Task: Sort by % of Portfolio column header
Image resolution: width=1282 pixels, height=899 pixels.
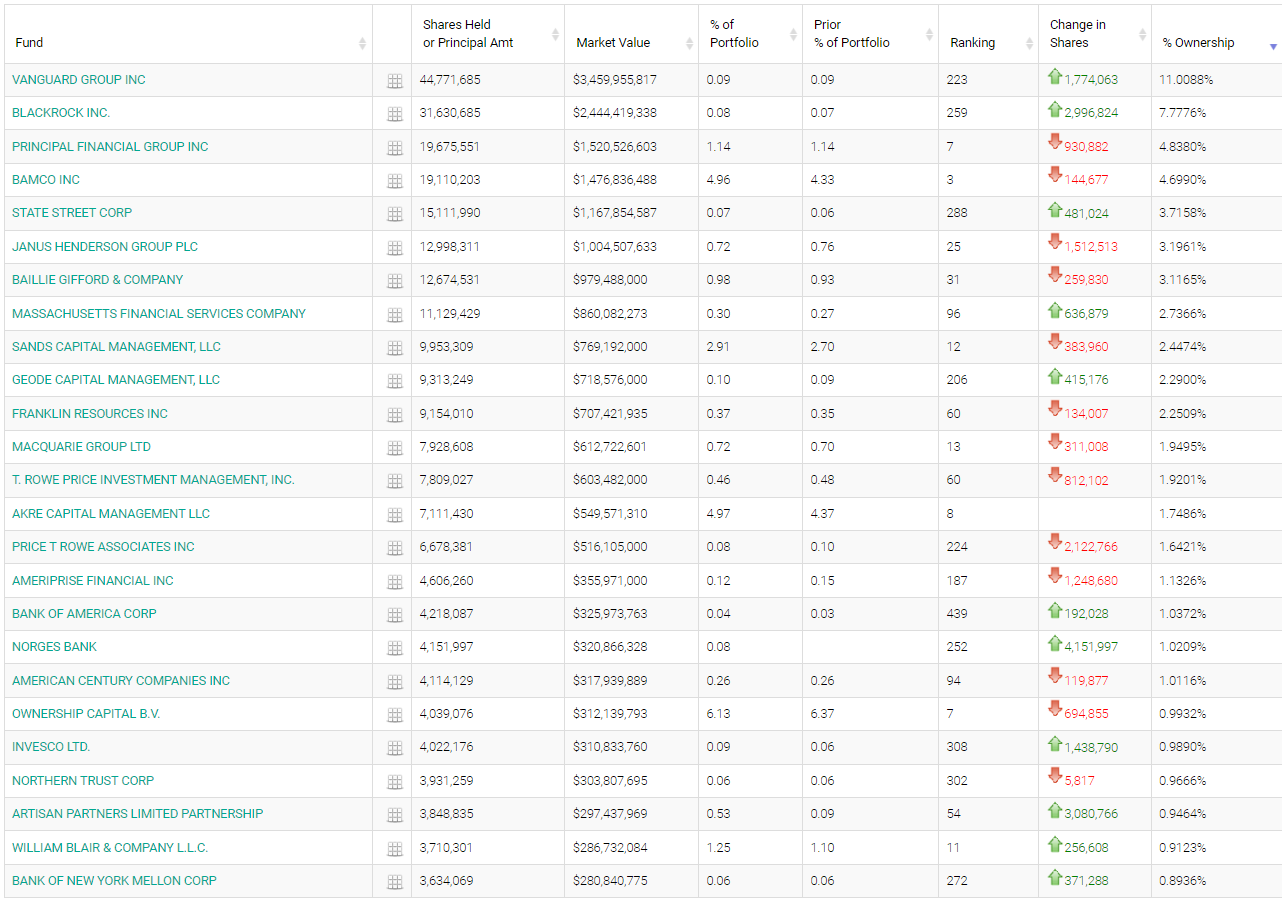Action: [x=750, y=34]
